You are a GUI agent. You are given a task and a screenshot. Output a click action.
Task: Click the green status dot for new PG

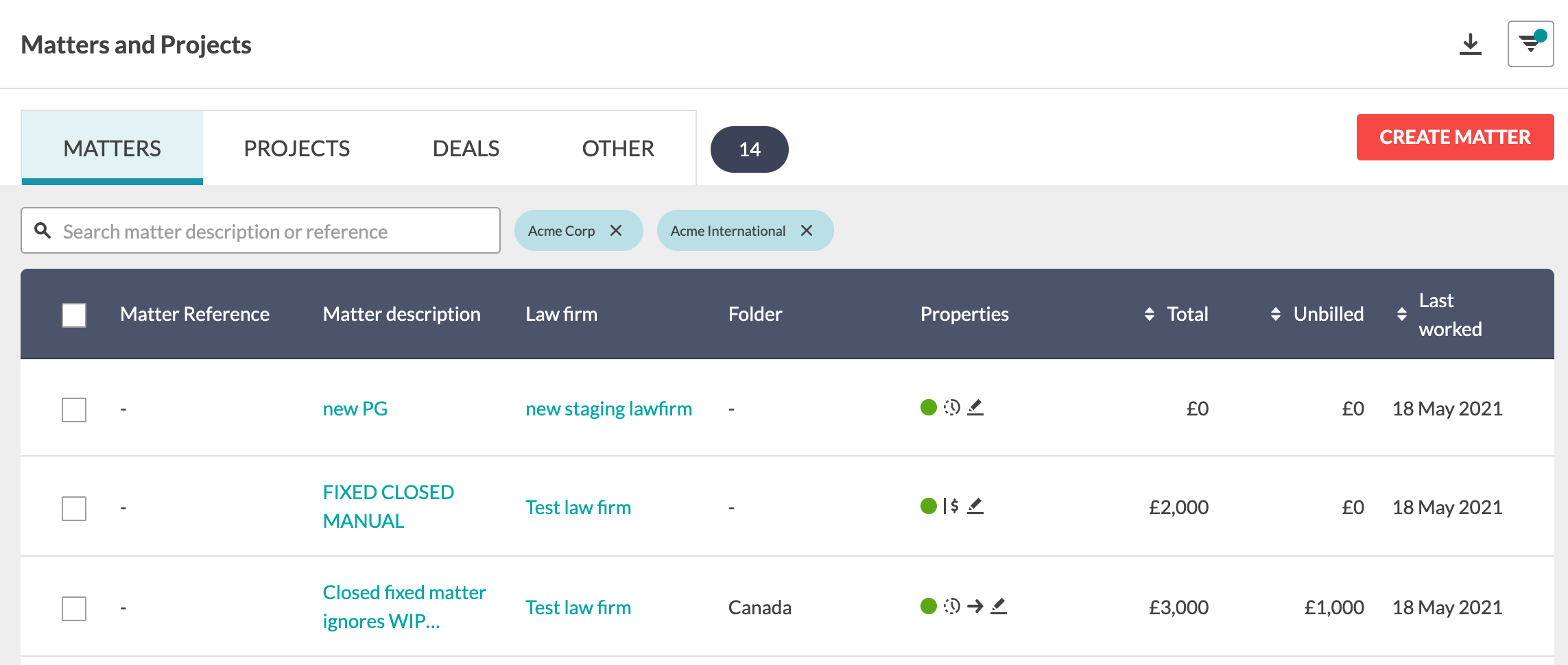point(929,407)
